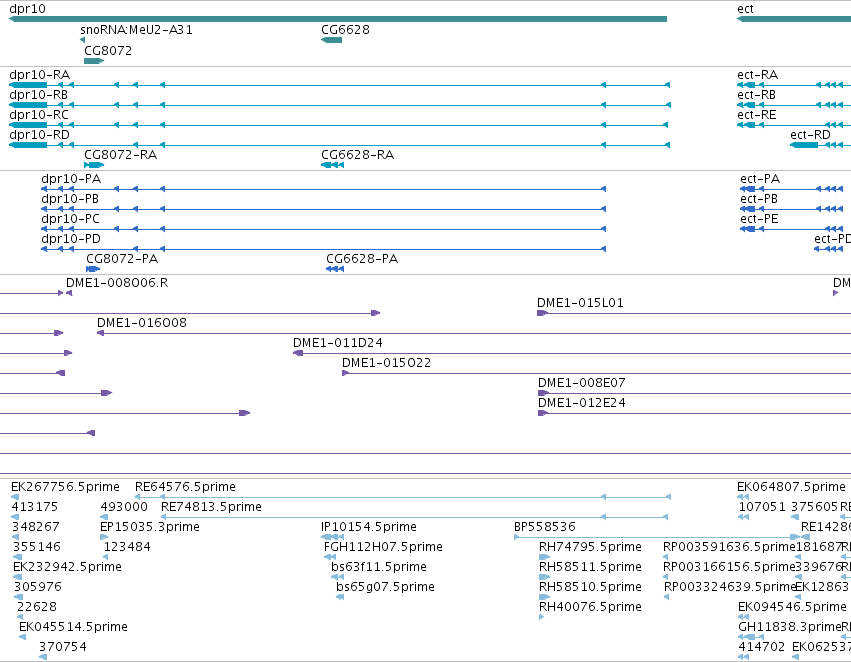Select the dpr10 gene bar

point(338,19)
